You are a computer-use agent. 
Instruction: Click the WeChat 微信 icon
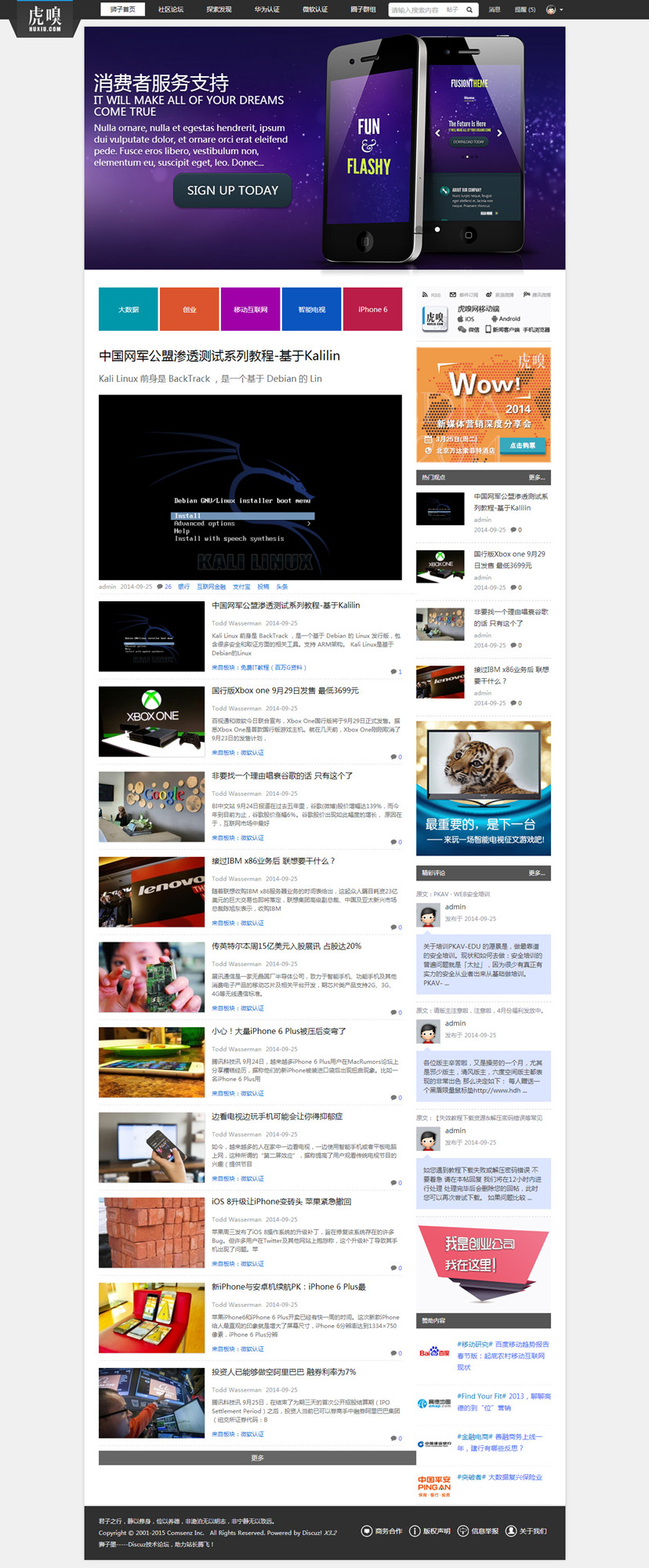click(x=462, y=330)
